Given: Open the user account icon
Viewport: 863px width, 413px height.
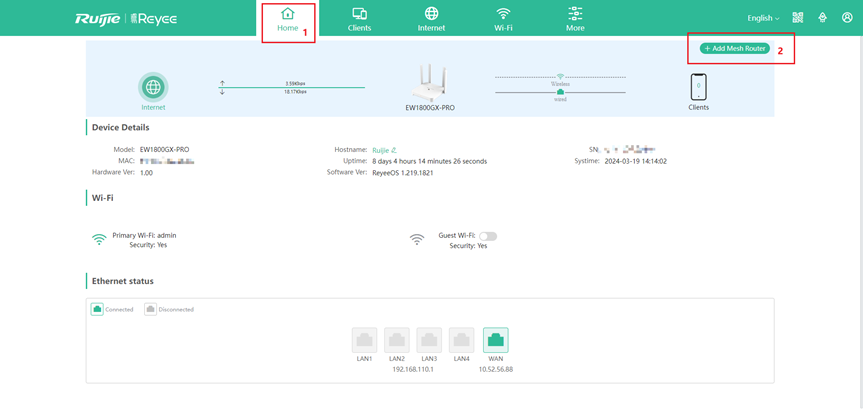Looking at the screenshot, I should (x=847, y=18).
